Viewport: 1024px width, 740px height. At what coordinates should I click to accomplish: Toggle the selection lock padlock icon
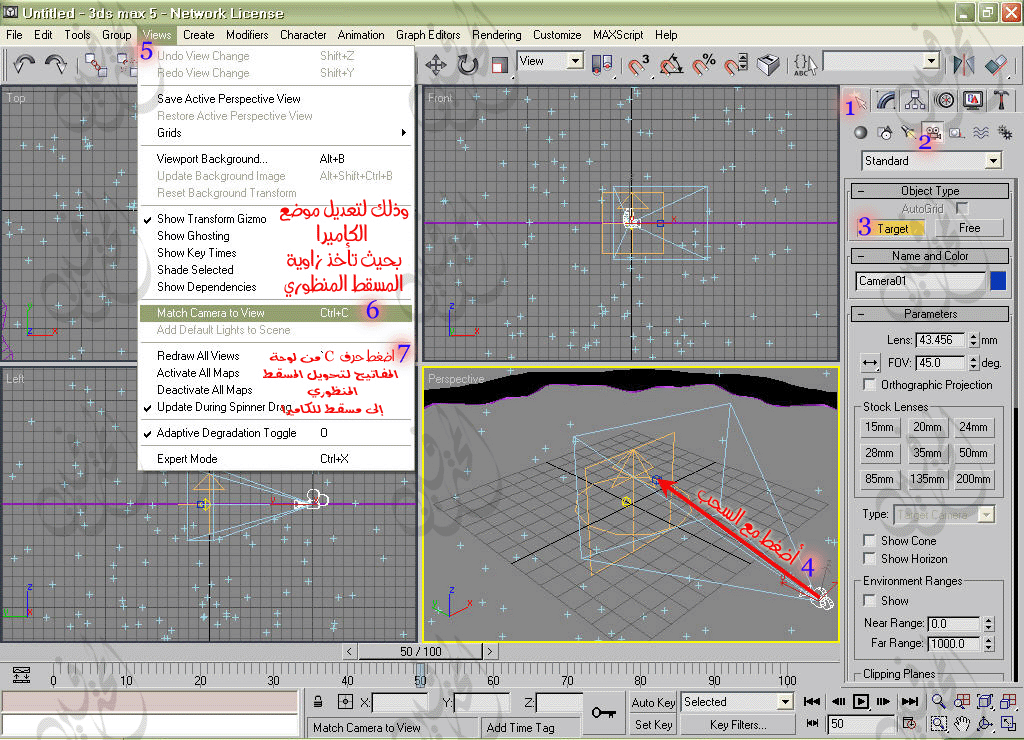[318, 701]
